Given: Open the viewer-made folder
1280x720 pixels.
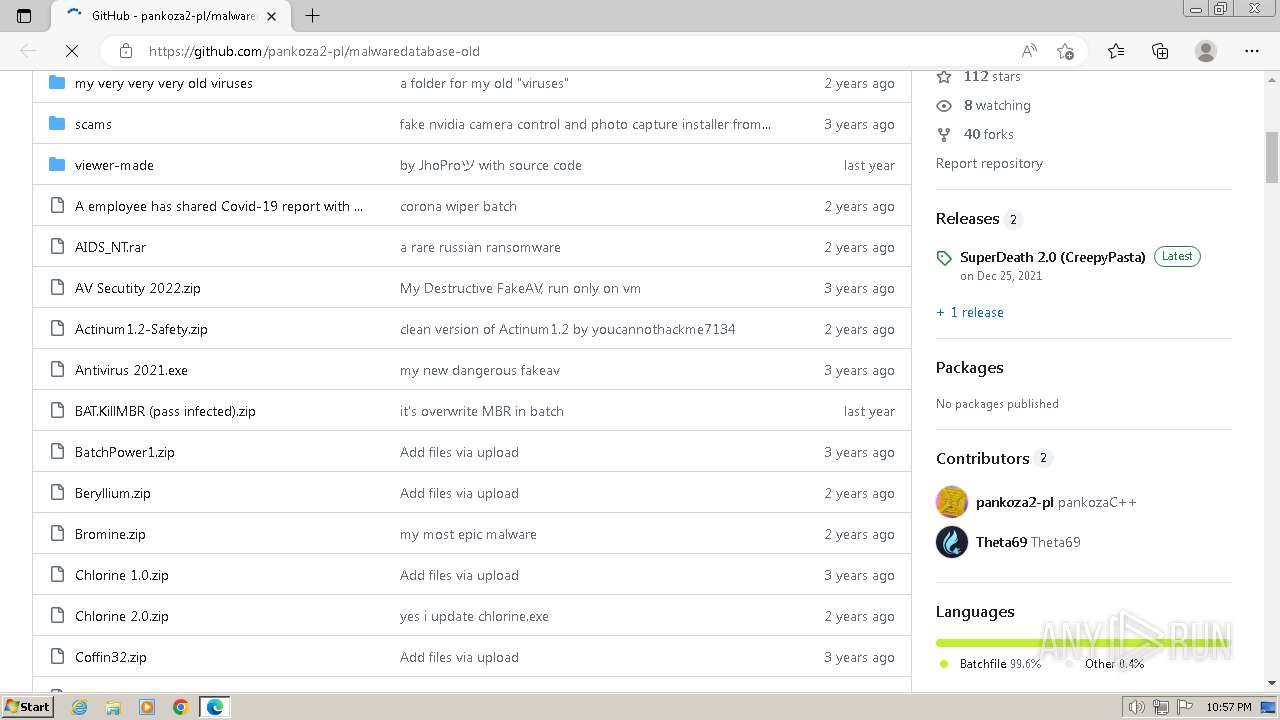Looking at the screenshot, I should 114,165.
